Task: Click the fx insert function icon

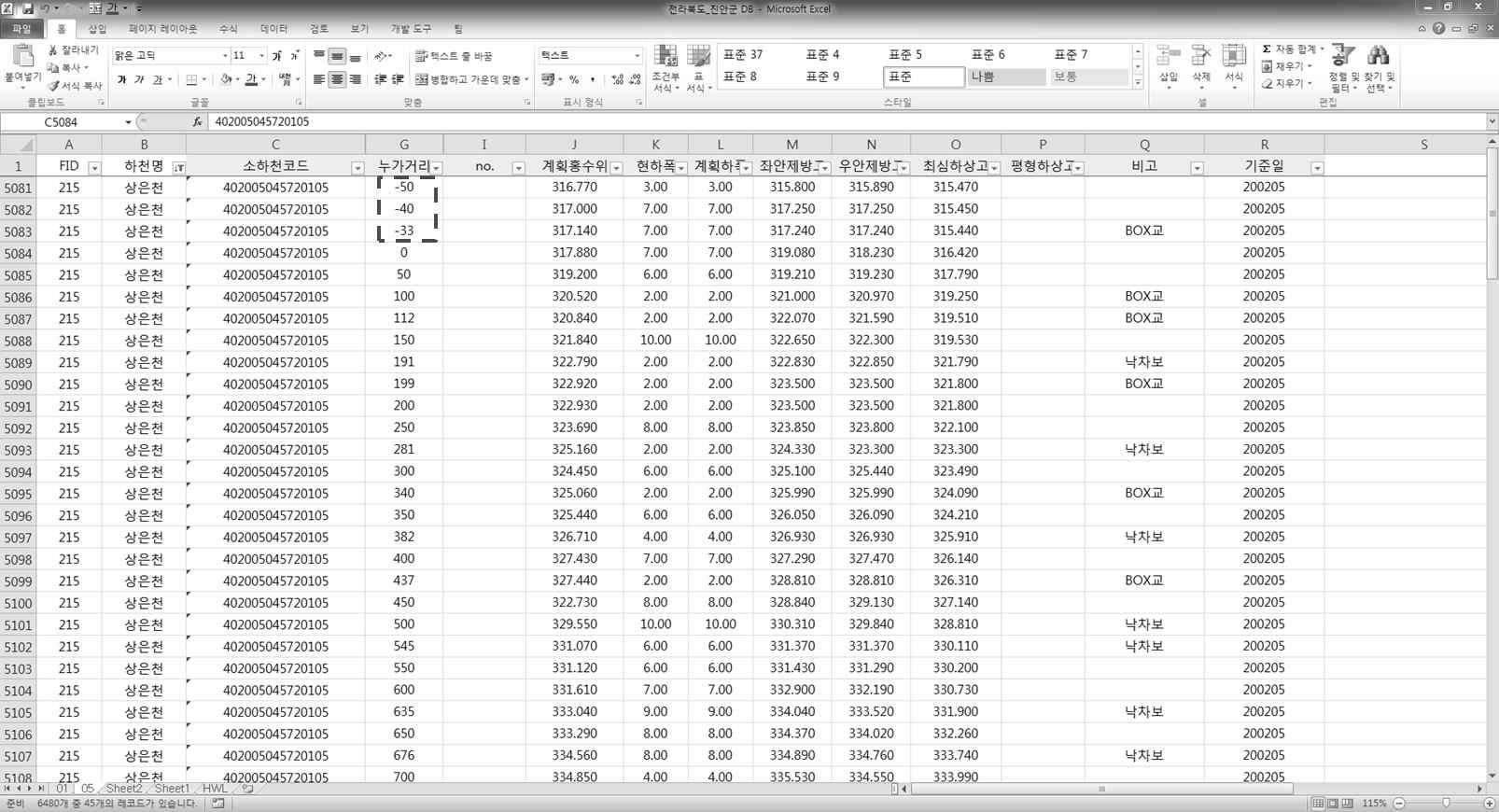Action: pos(197,121)
